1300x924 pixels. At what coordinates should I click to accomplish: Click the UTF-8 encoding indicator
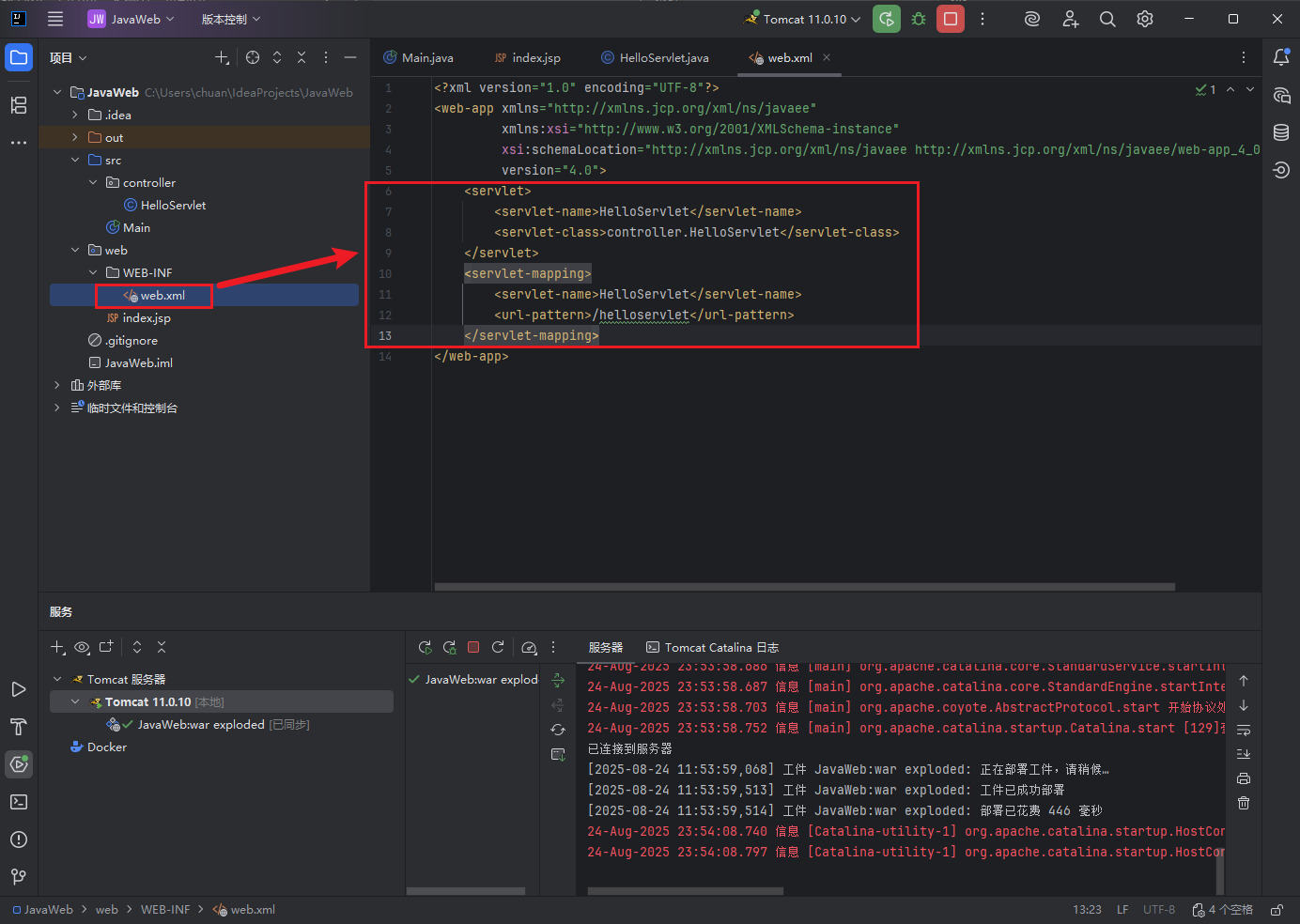[x=1159, y=910]
